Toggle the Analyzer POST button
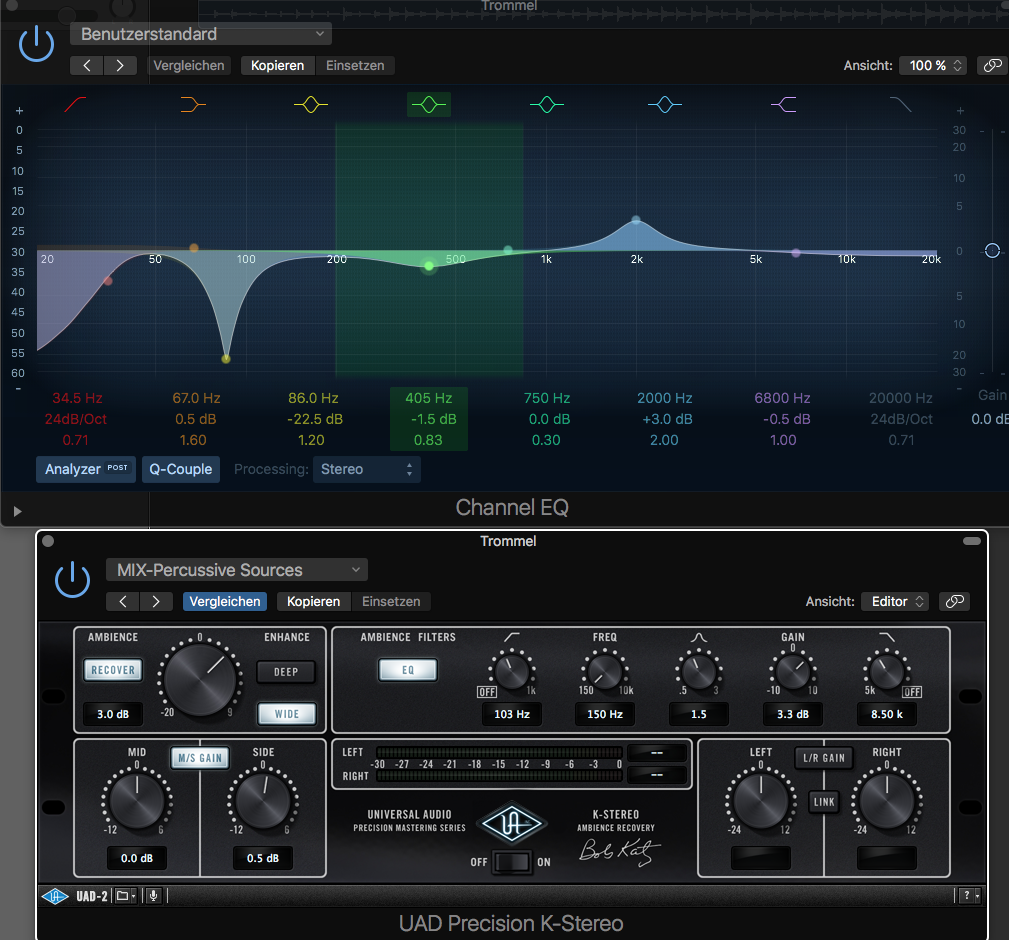 point(86,469)
